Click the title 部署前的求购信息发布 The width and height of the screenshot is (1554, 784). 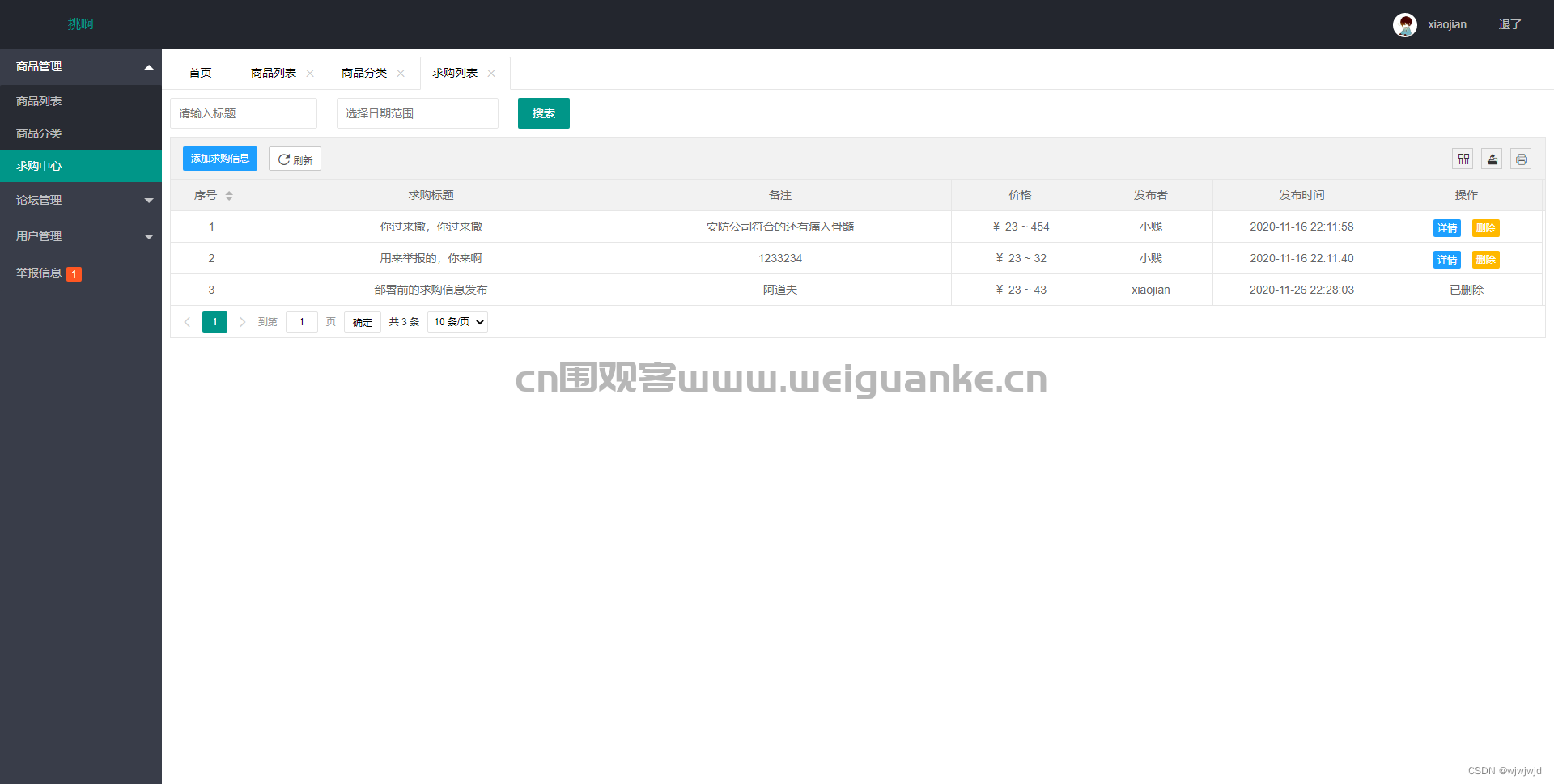click(431, 290)
